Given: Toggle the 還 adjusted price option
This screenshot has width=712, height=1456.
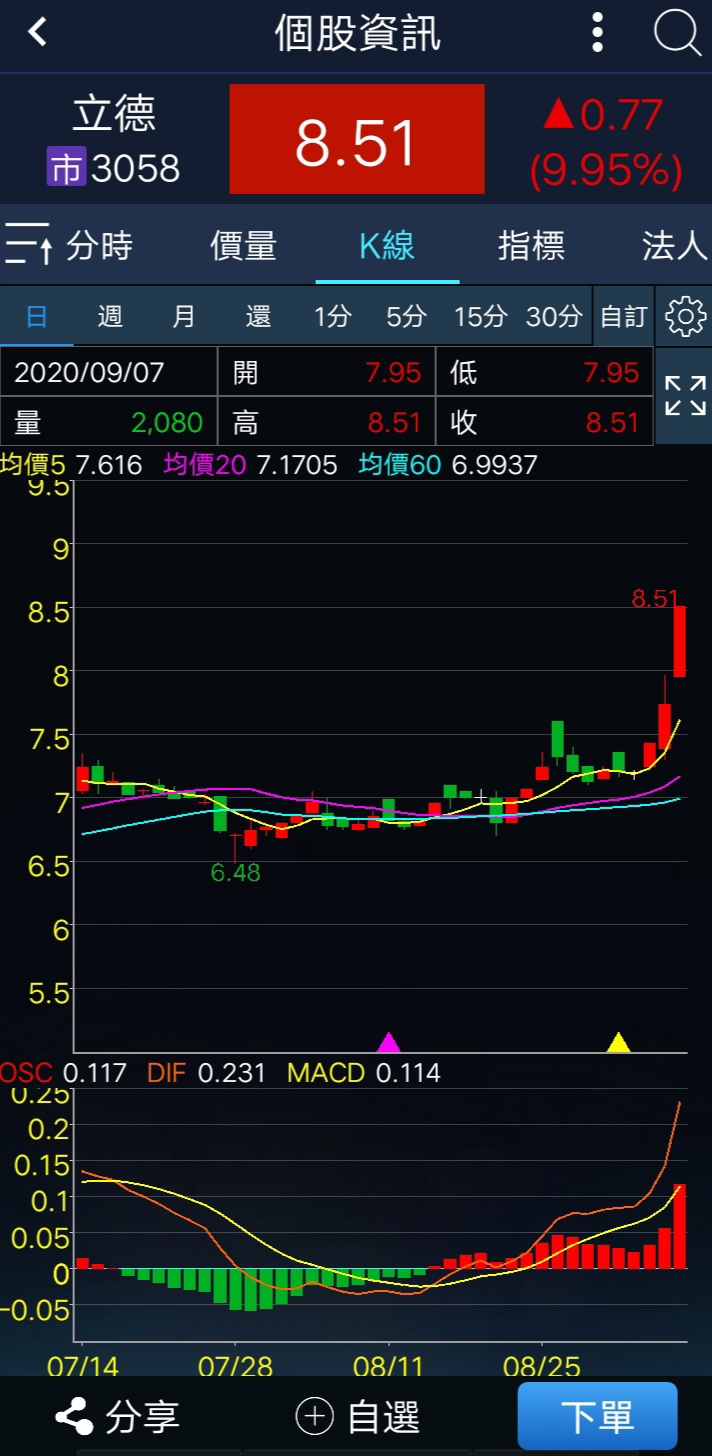Looking at the screenshot, I should pos(258,317).
